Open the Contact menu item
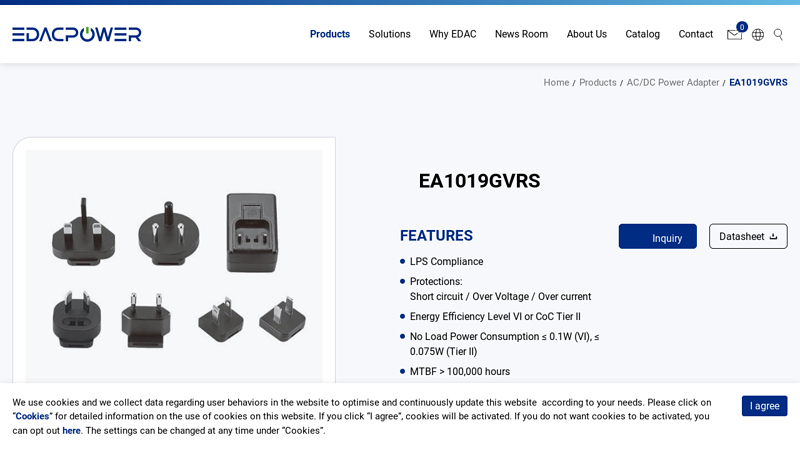The image size is (800, 450). click(x=695, y=34)
